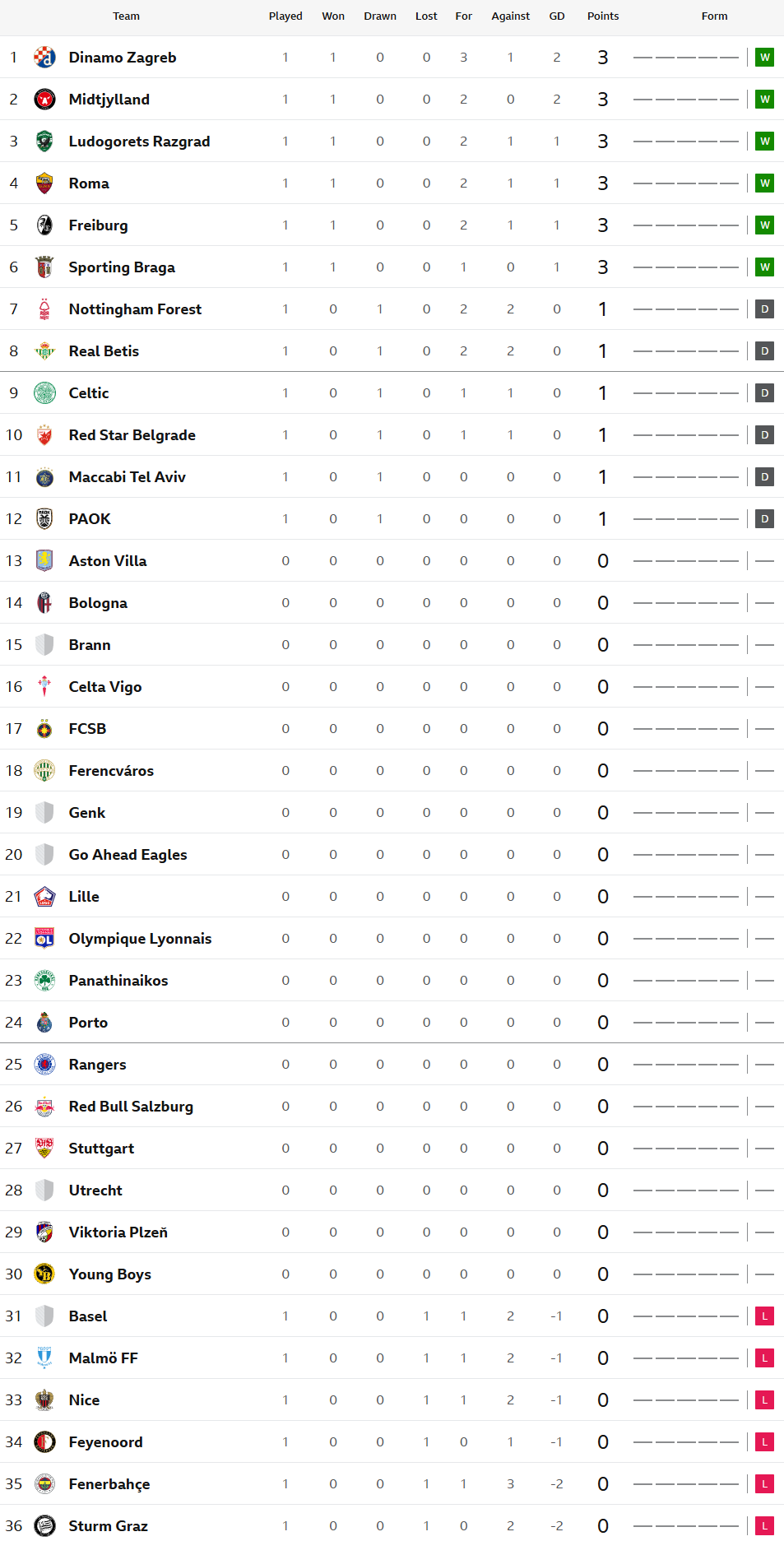Select the Form column header
The height and width of the screenshot is (1541, 784).
tap(714, 16)
